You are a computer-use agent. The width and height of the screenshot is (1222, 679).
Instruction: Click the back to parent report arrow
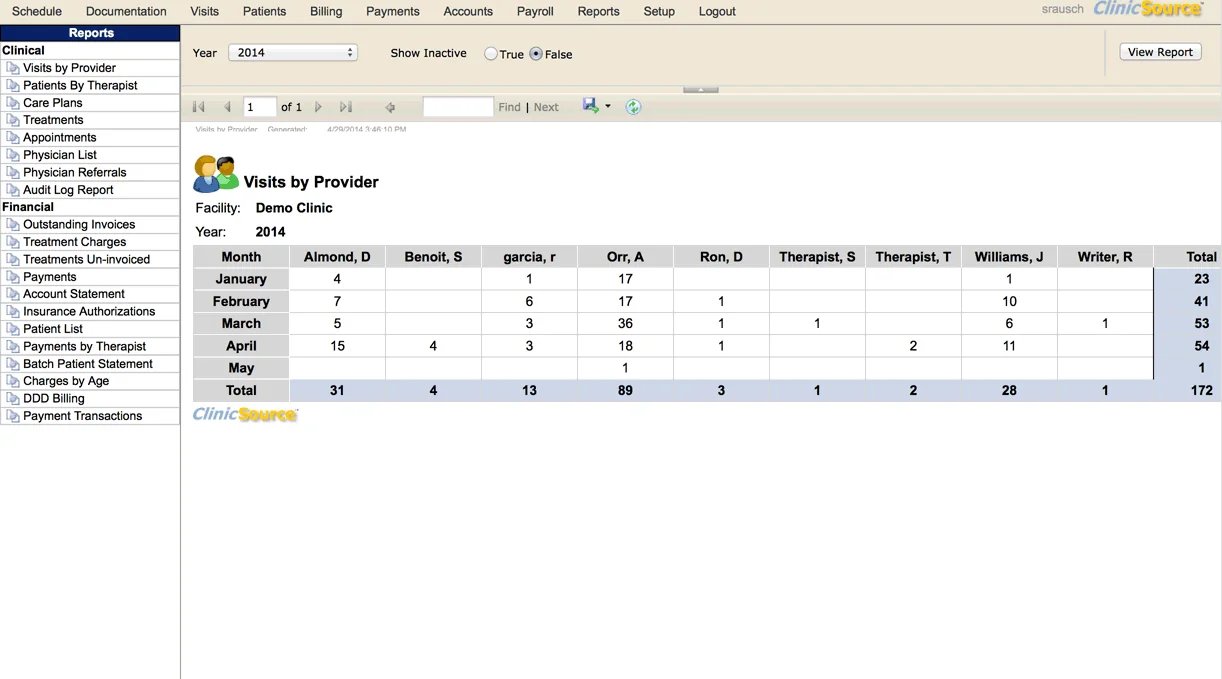[390, 106]
